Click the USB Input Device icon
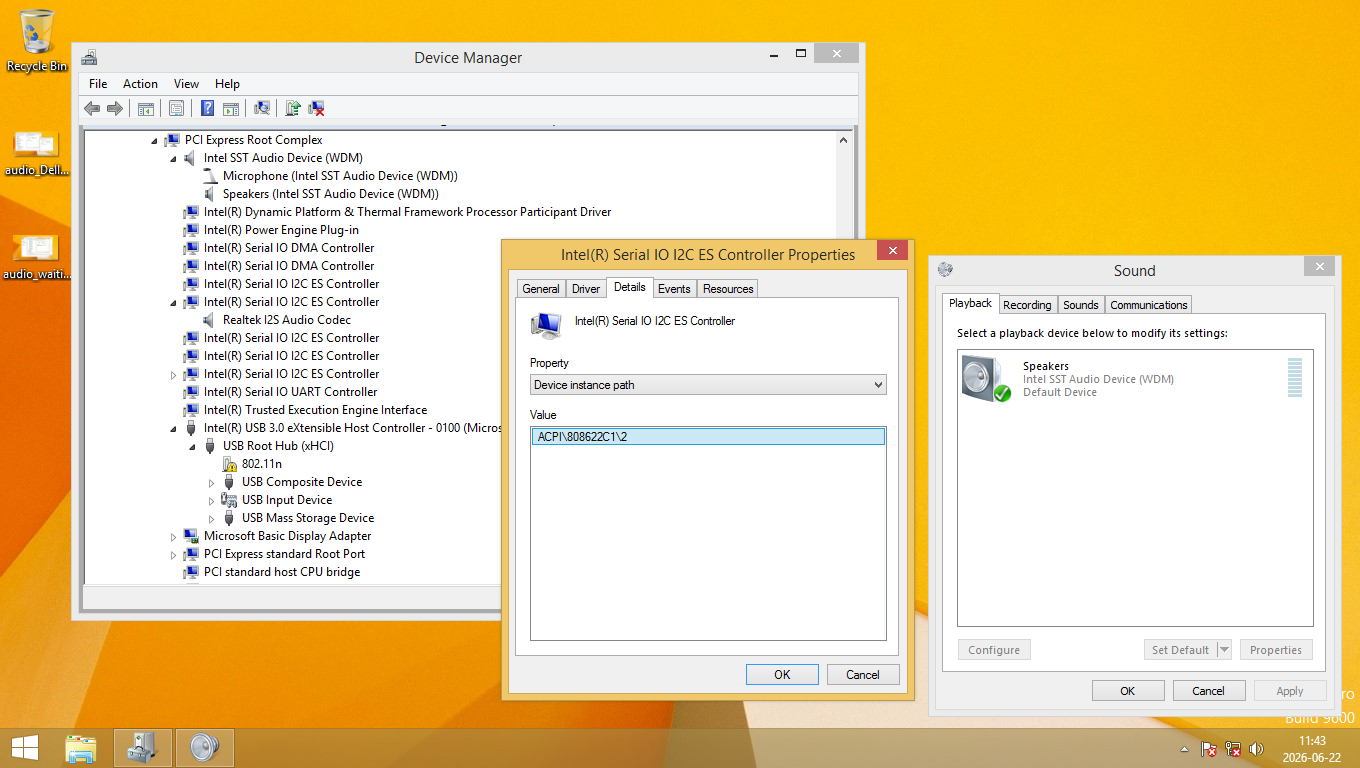This screenshot has width=1360, height=768. (229, 500)
